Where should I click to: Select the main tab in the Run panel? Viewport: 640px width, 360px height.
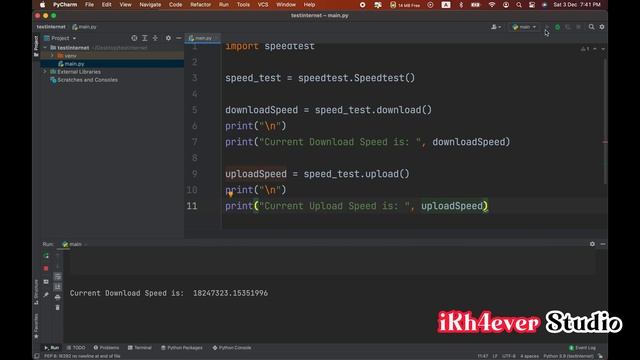coord(73,244)
